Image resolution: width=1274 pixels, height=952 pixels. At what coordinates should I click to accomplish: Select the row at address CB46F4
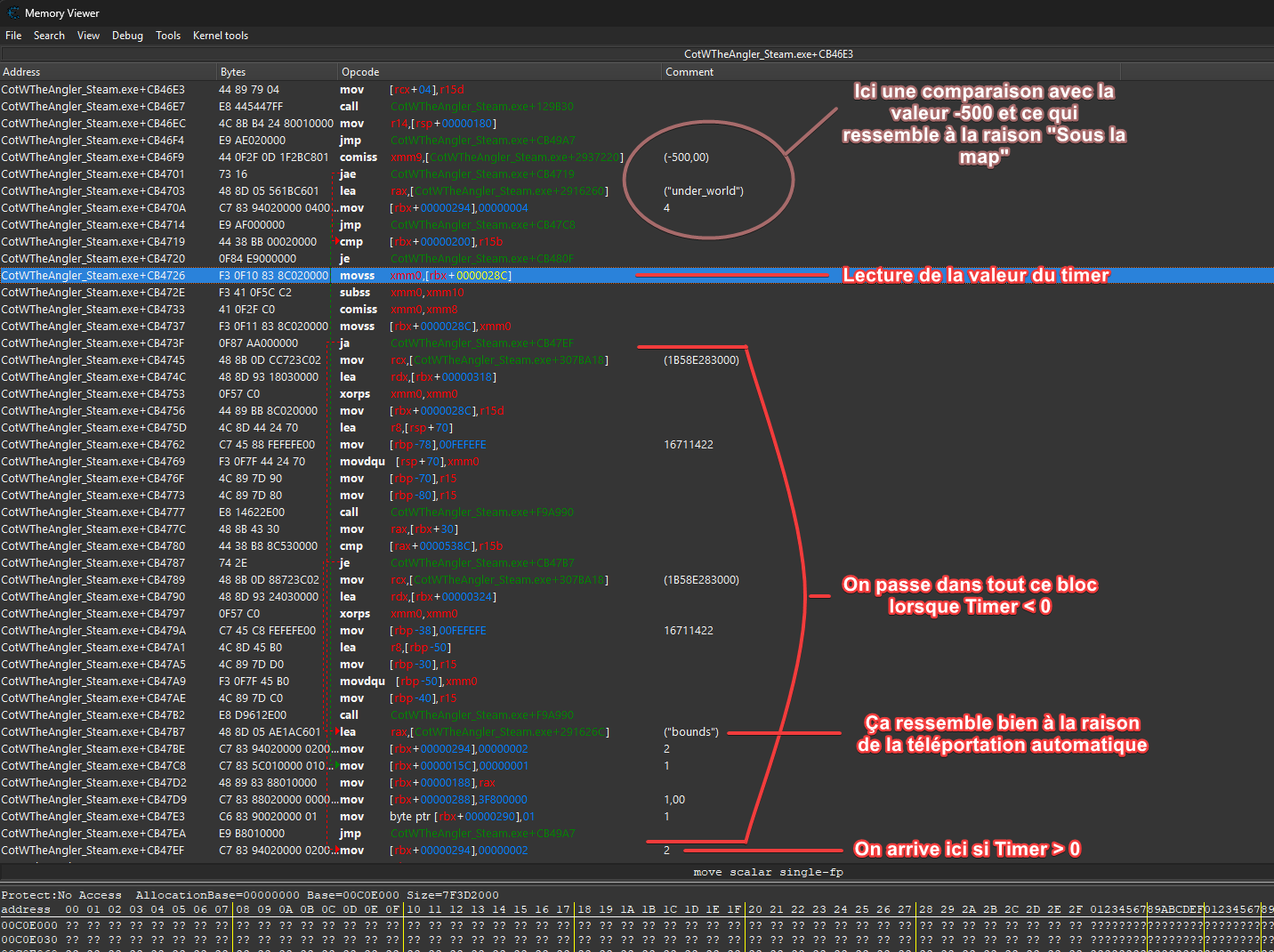(637, 141)
